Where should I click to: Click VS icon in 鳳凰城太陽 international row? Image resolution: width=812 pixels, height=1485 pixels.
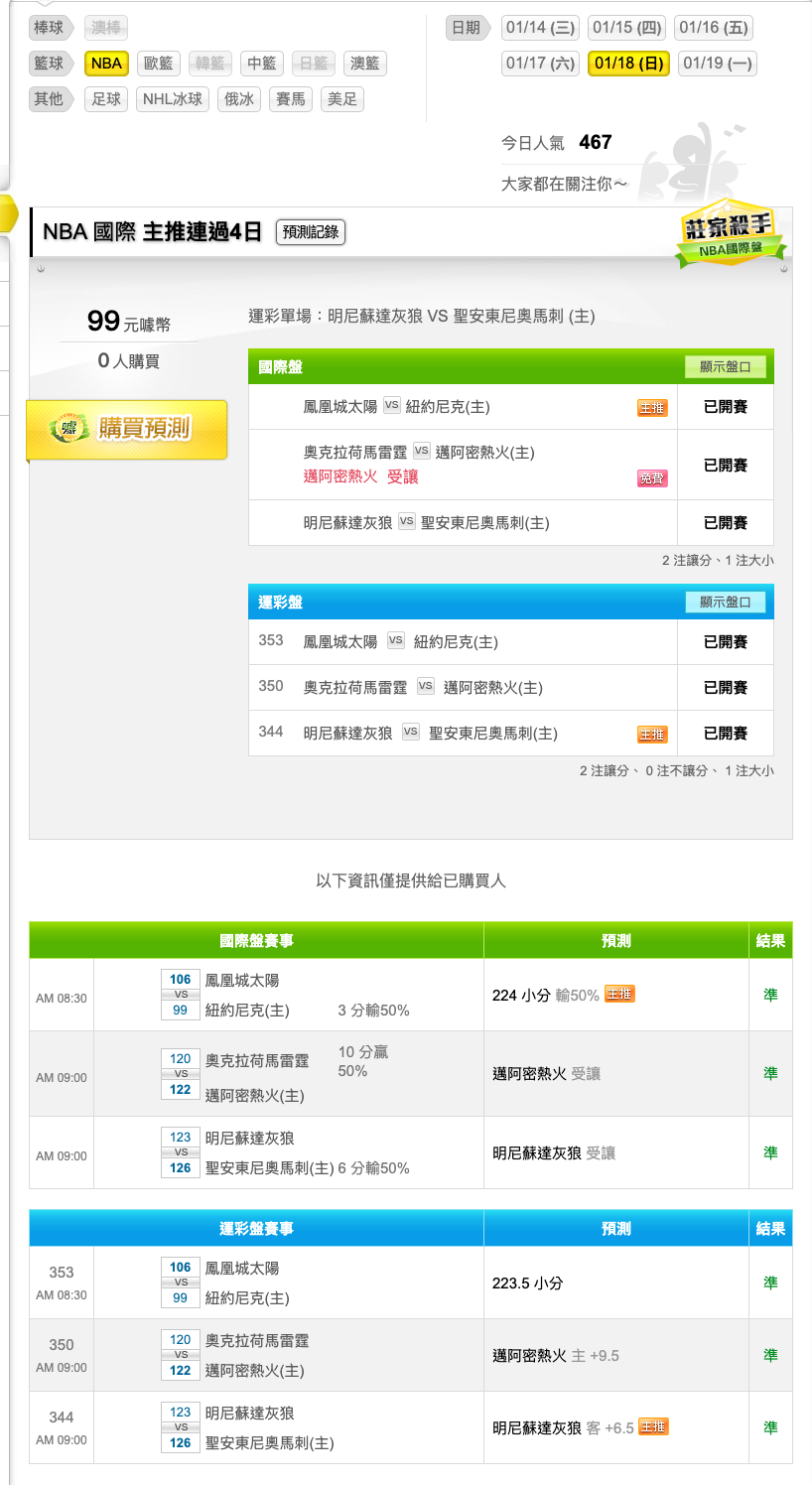point(392,406)
